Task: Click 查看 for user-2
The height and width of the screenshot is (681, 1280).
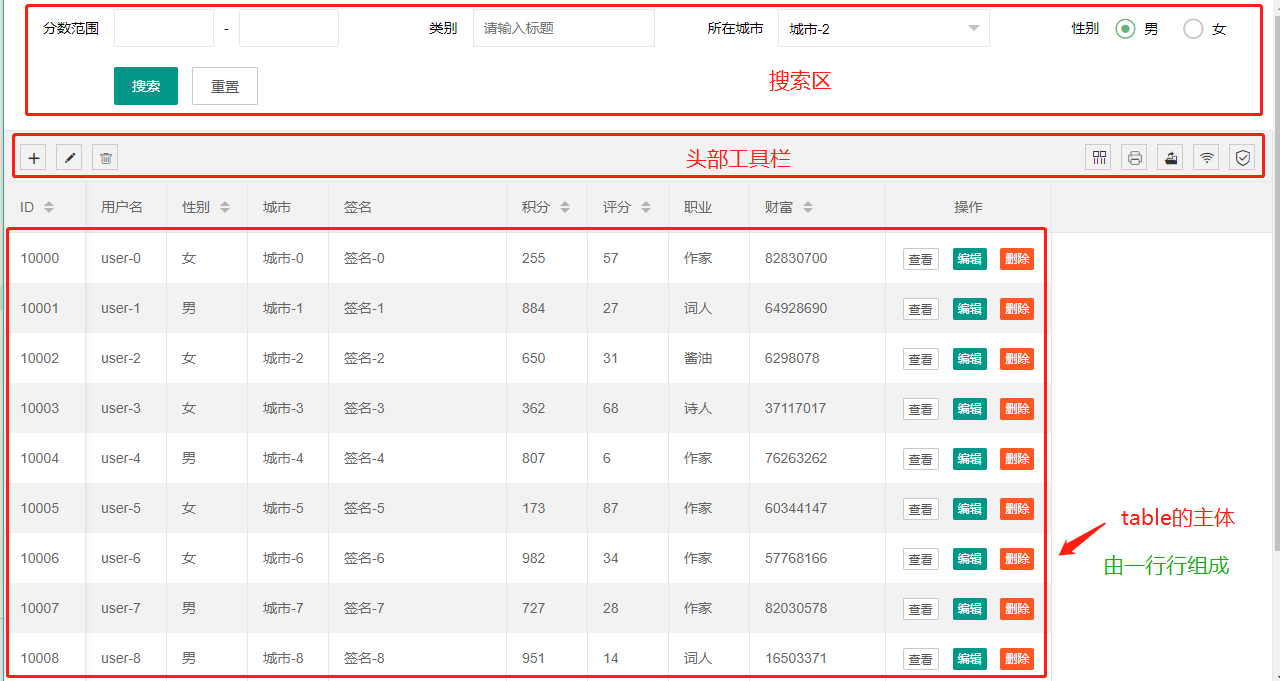Action: (x=921, y=359)
